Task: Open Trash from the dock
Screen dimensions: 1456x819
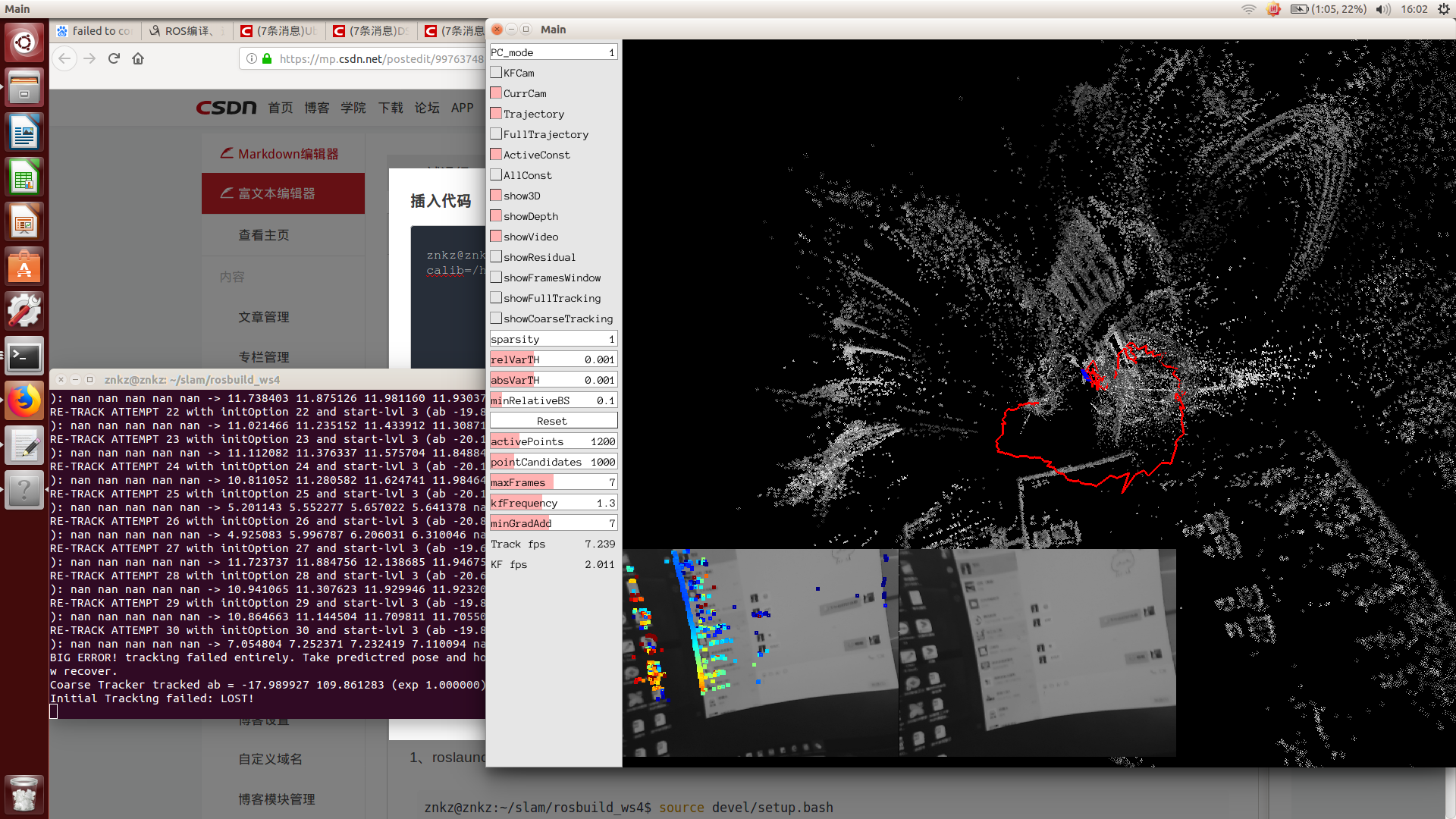Action: click(x=24, y=794)
